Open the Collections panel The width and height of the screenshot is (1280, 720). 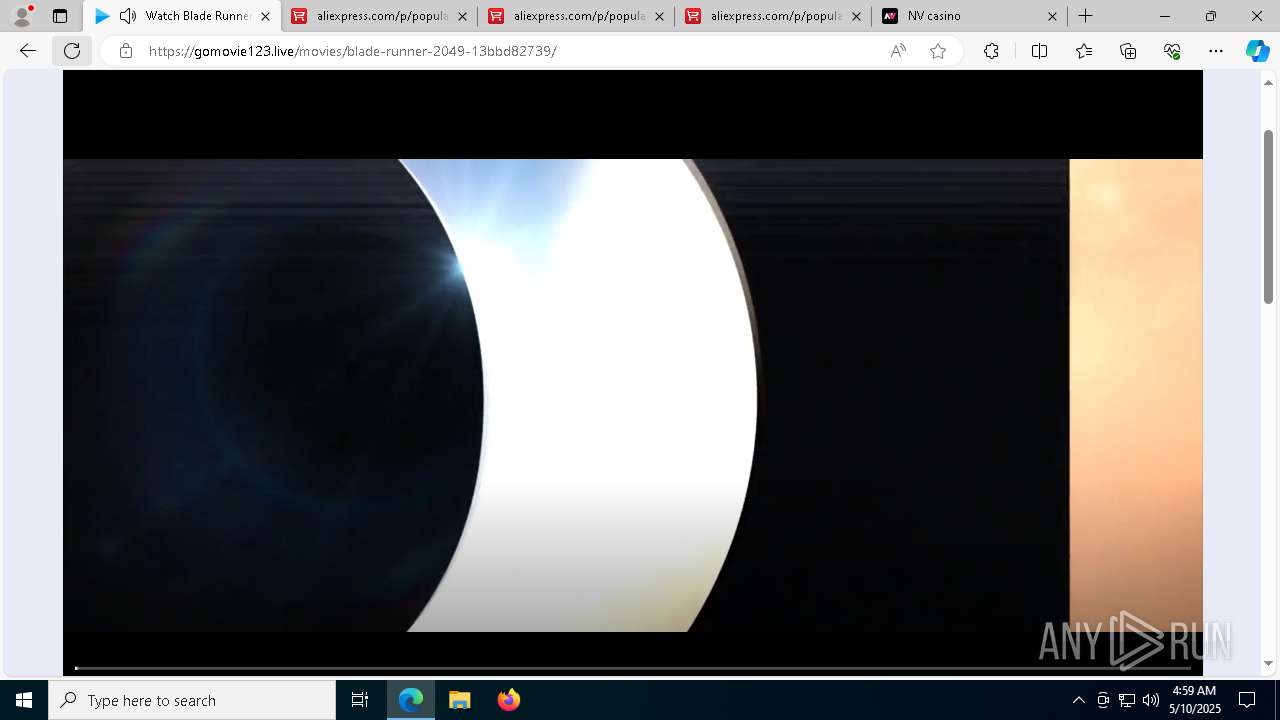(1128, 51)
